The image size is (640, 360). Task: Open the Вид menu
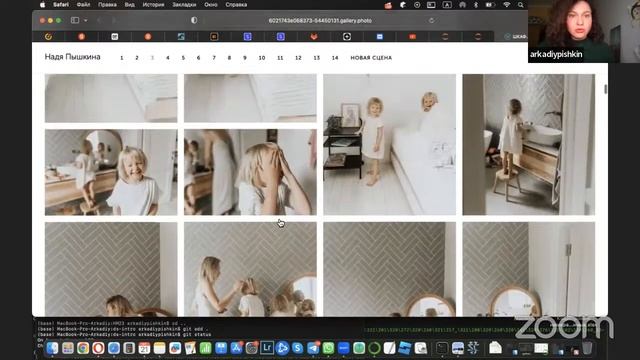click(x=129, y=5)
